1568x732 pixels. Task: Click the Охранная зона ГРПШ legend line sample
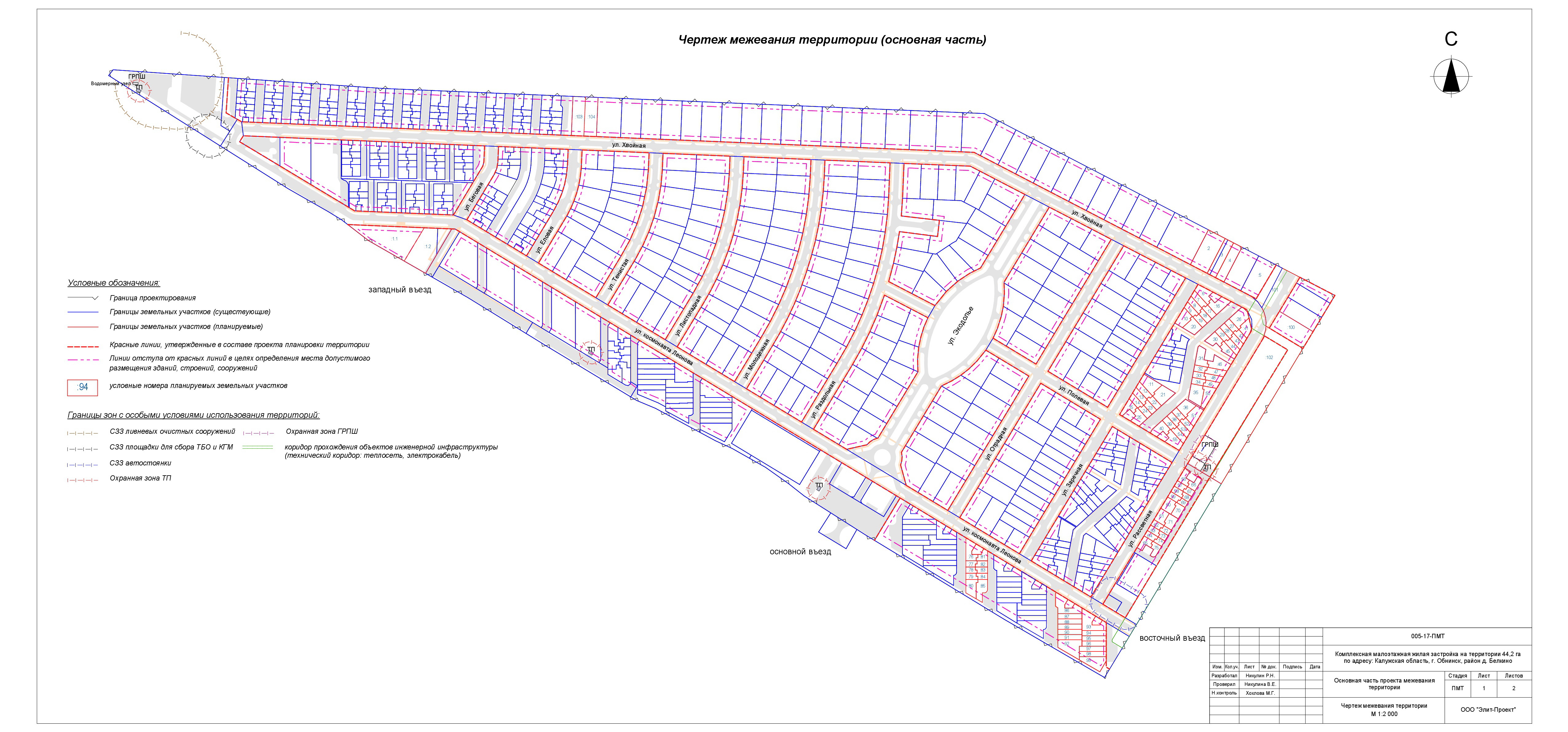coord(259,433)
